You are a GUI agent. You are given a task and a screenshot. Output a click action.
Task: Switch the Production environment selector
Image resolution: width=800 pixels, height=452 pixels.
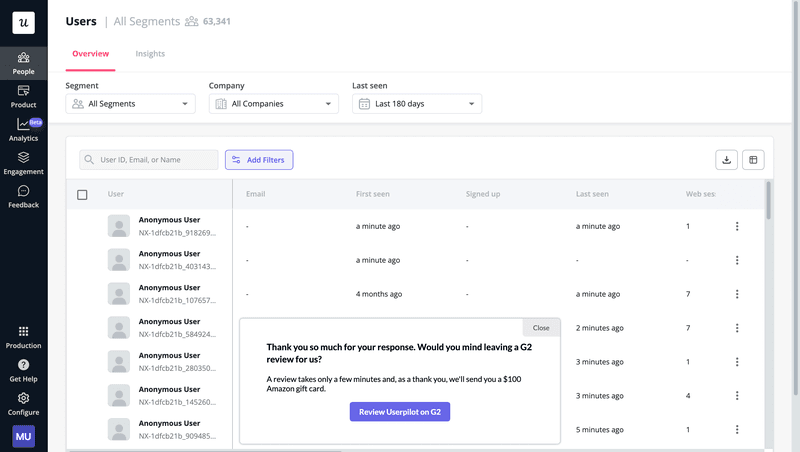click(23, 336)
